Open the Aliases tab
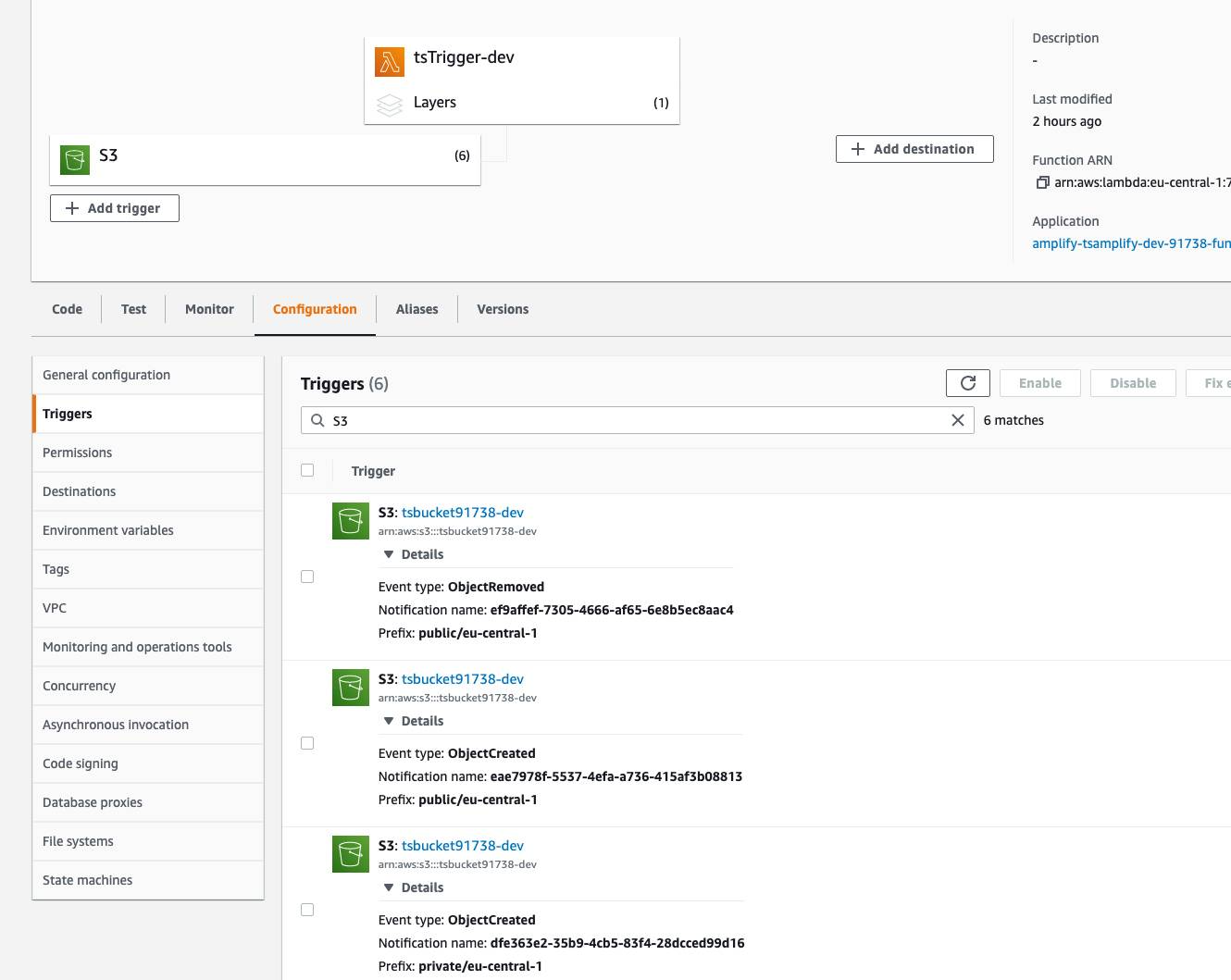The width and height of the screenshot is (1231, 980). pyautogui.click(x=417, y=309)
